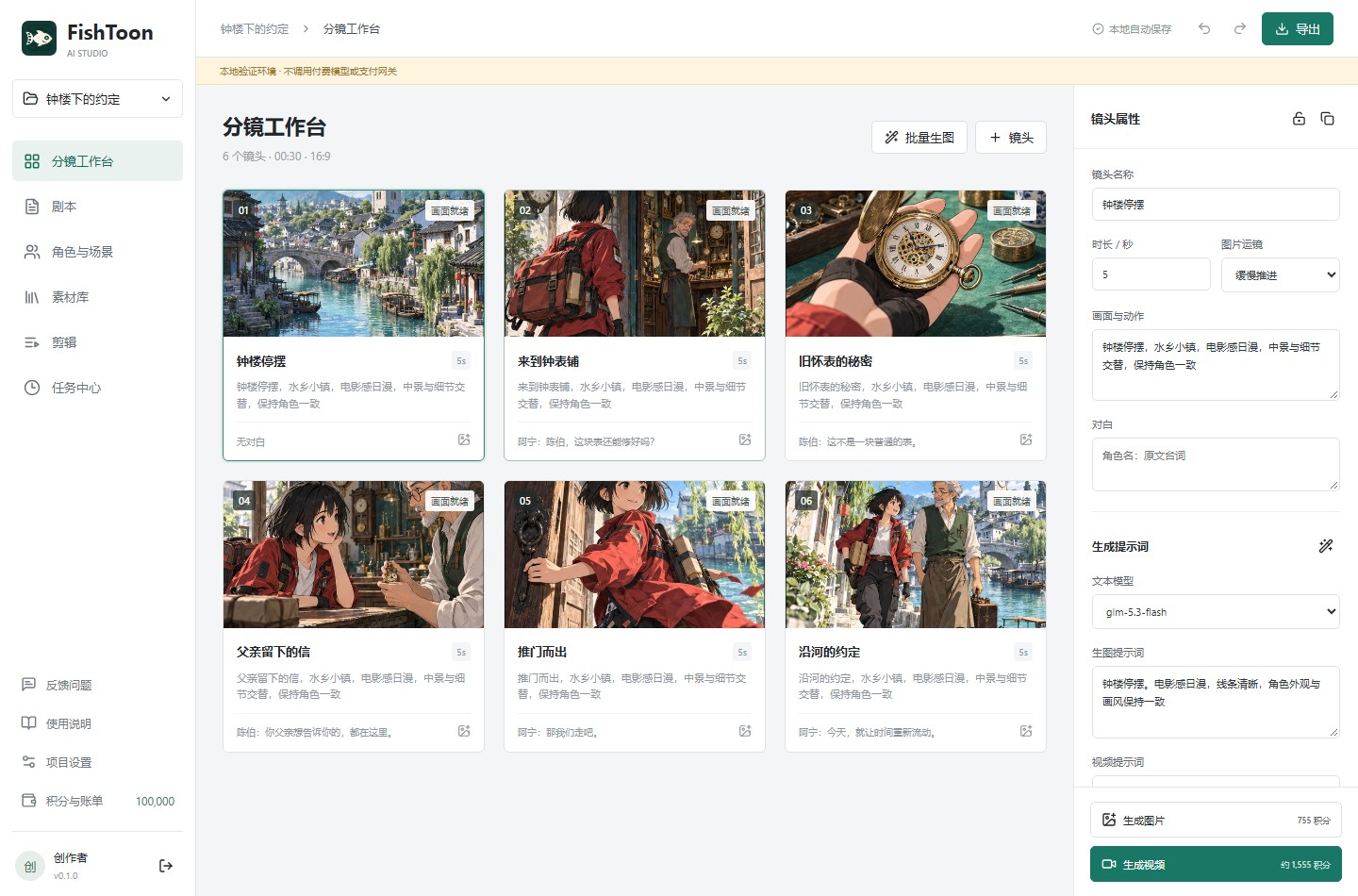Click the redo arrow icon
This screenshot has width=1358, height=896.
[1240, 28]
